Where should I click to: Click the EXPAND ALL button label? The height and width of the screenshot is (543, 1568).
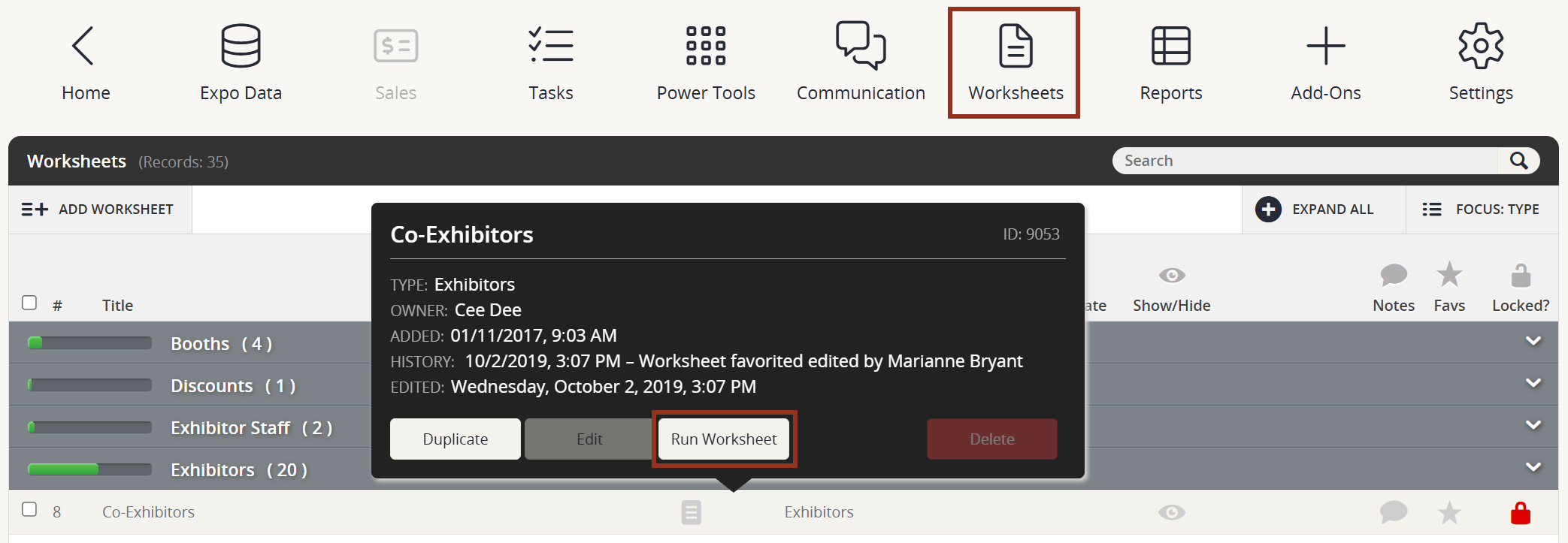pyautogui.click(x=1333, y=210)
